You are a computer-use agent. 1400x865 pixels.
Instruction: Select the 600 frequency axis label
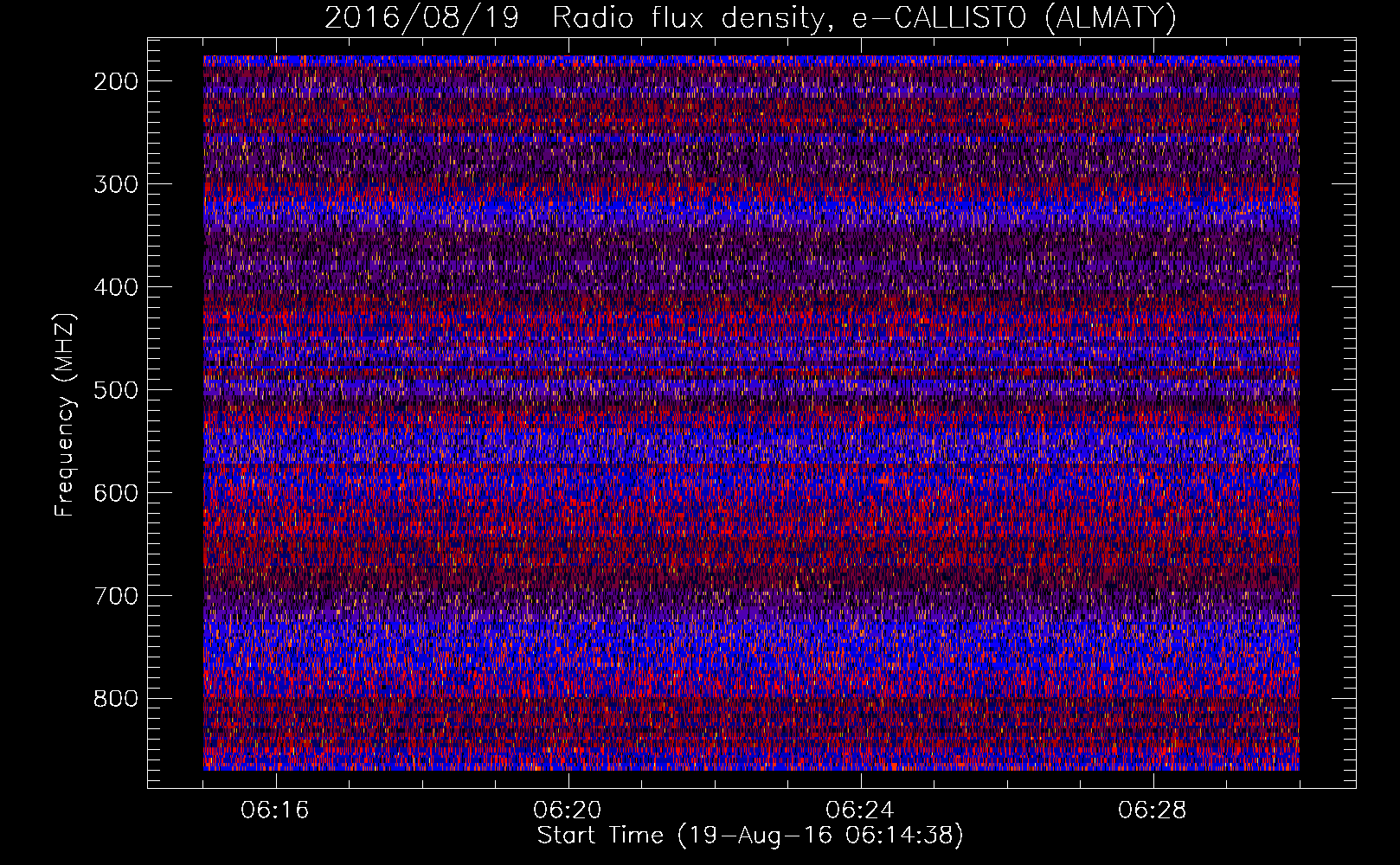pos(115,493)
